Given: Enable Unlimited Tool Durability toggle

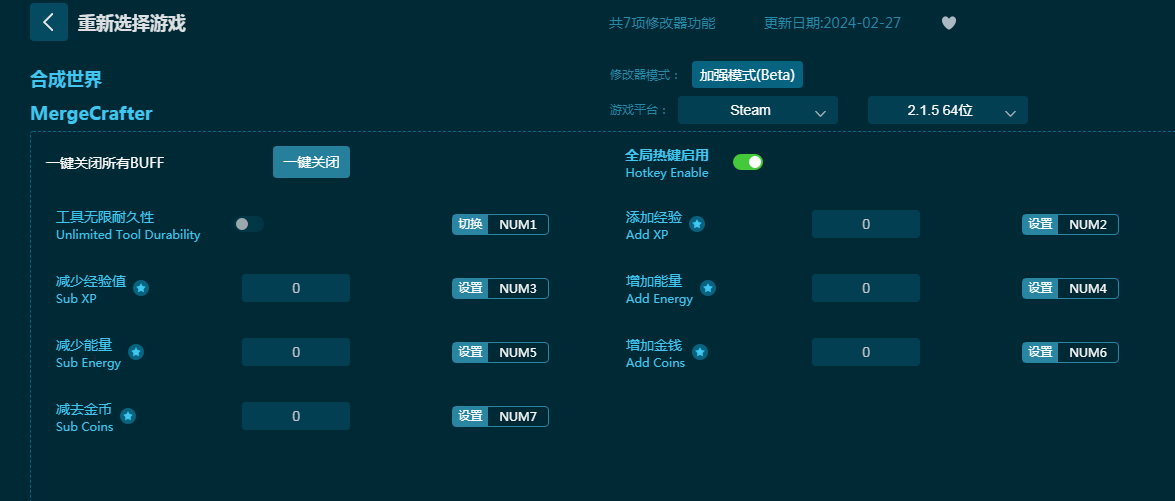Looking at the screenshot, I should click(249, 224).
